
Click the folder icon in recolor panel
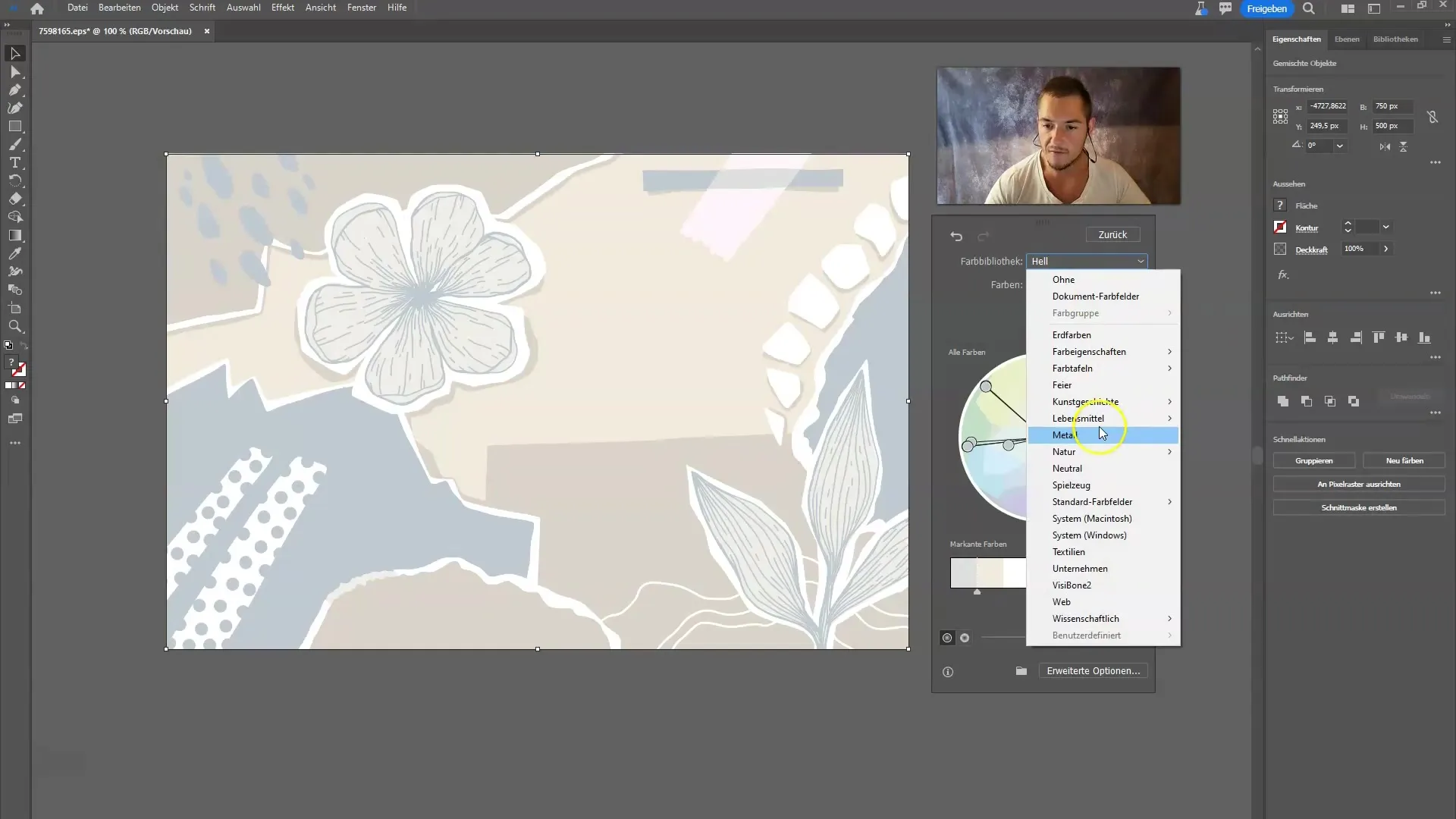click(x=1021, y=671)
